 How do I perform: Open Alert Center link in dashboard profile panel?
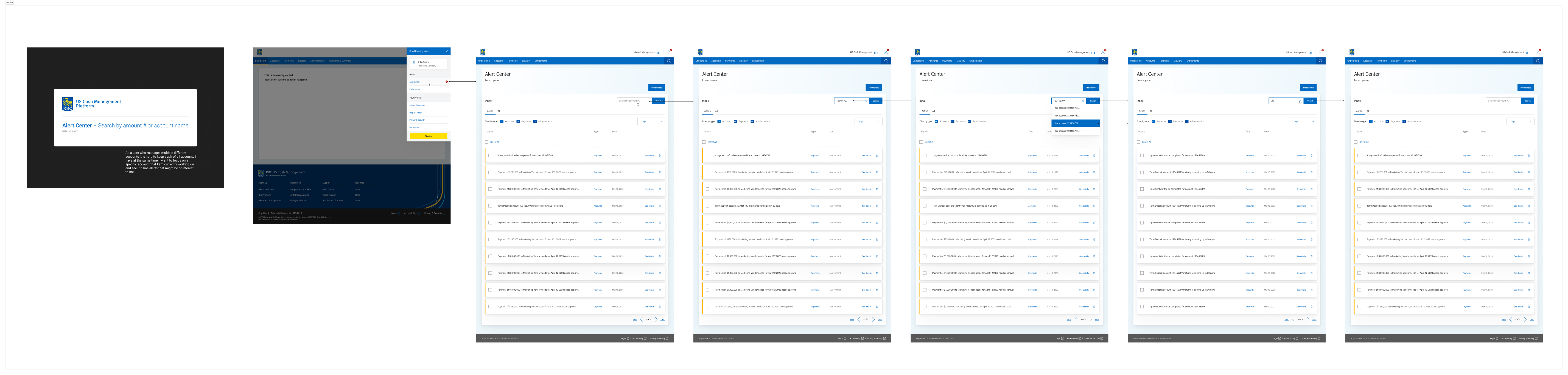415,82
